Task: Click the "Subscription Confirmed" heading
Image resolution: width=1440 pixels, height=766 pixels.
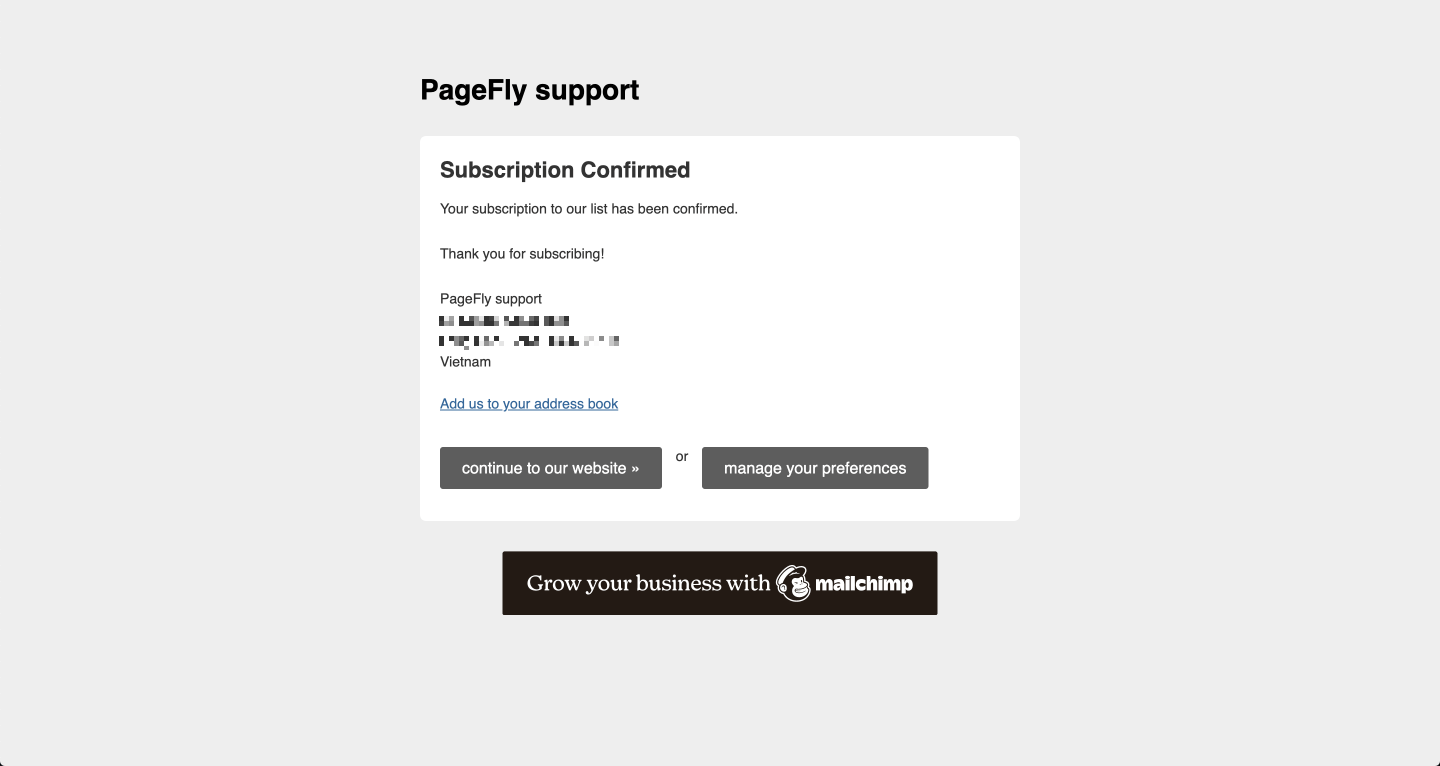Action: coord(565,170)
